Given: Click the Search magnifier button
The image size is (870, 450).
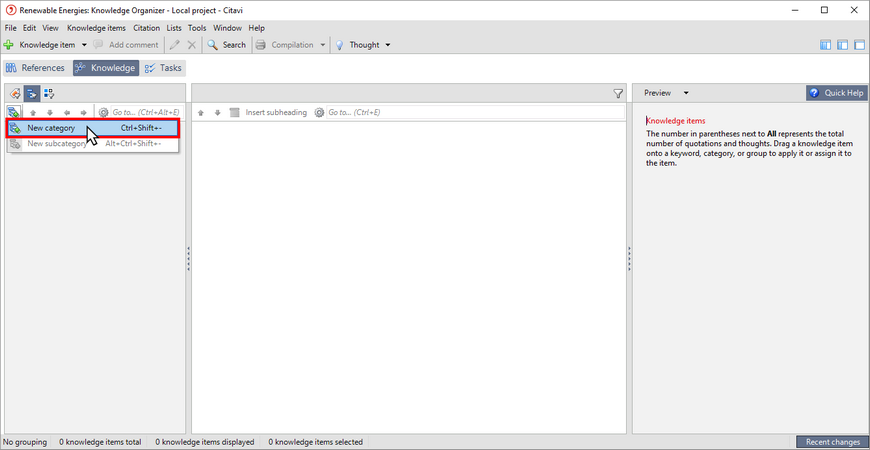Looking at the screenshot, I should 226,45.
